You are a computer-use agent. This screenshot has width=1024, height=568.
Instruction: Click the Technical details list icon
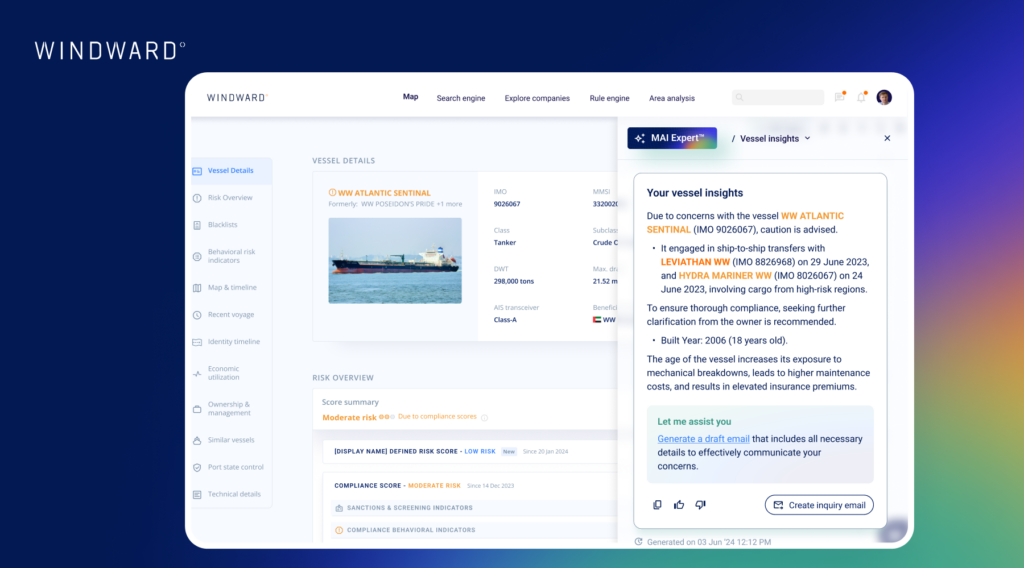coord(197,495)
